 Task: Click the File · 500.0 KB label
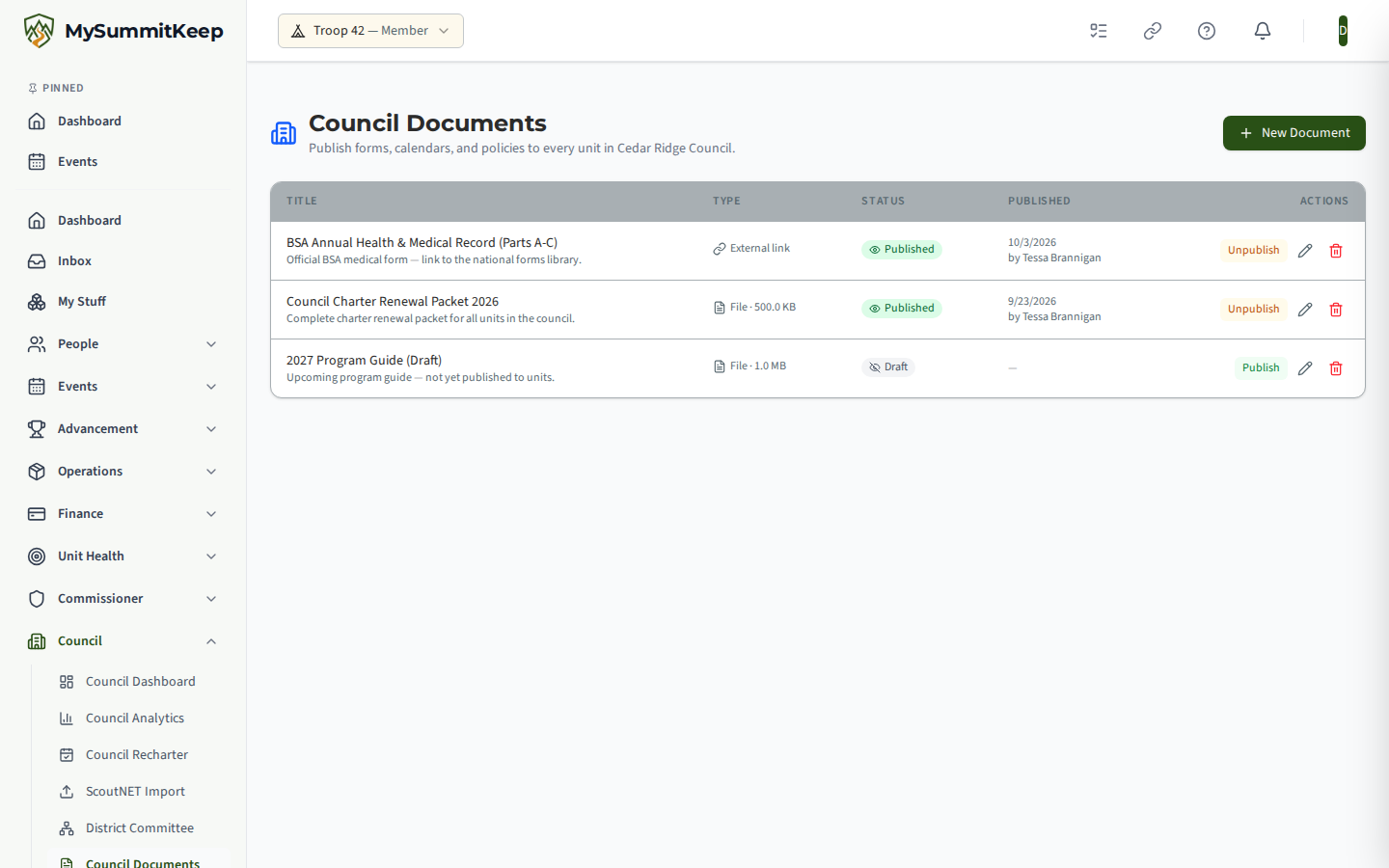(x=754, y=308)
